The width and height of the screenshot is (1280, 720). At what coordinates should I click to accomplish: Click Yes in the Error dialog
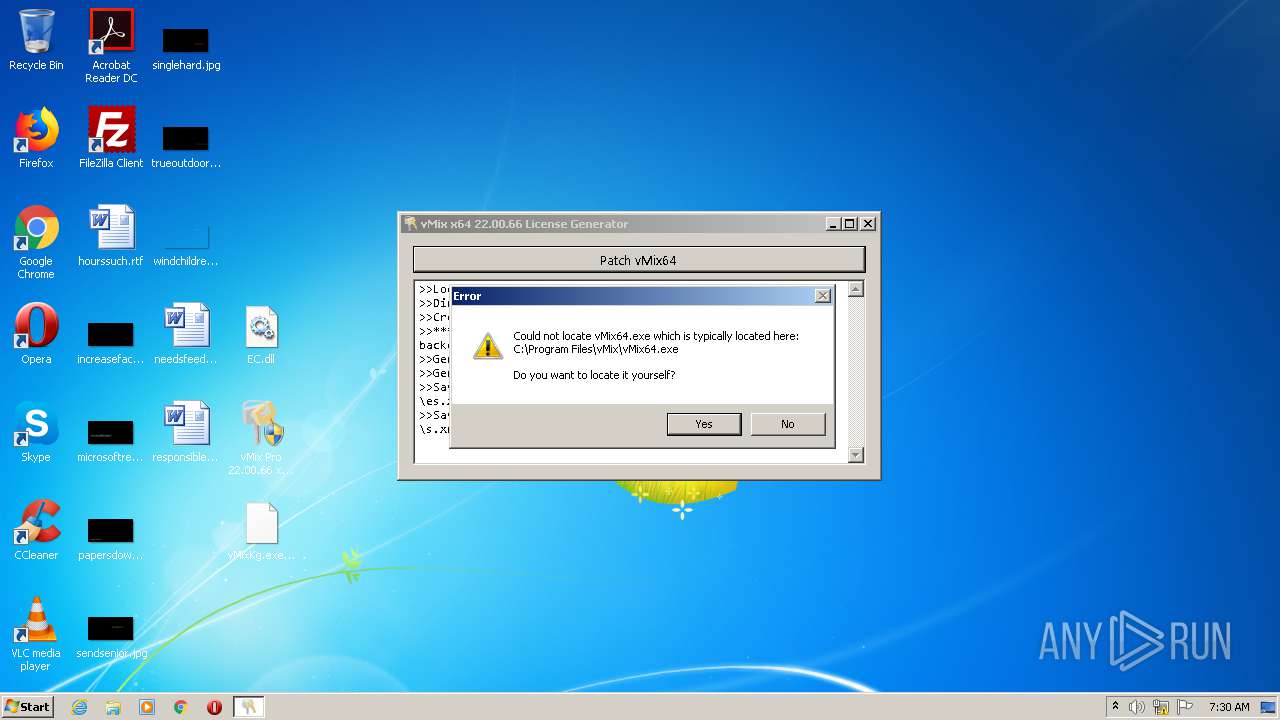[x=704, y=424]
